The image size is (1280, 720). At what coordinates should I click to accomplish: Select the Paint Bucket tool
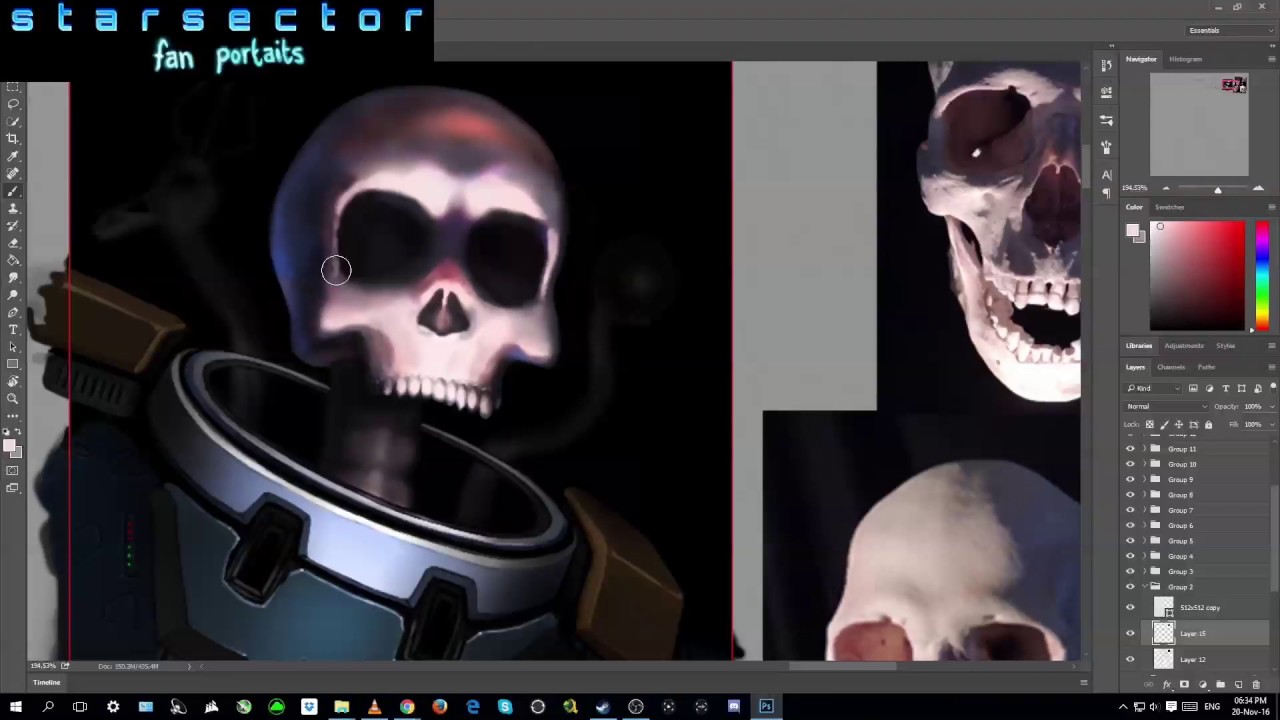pos(13,260)
